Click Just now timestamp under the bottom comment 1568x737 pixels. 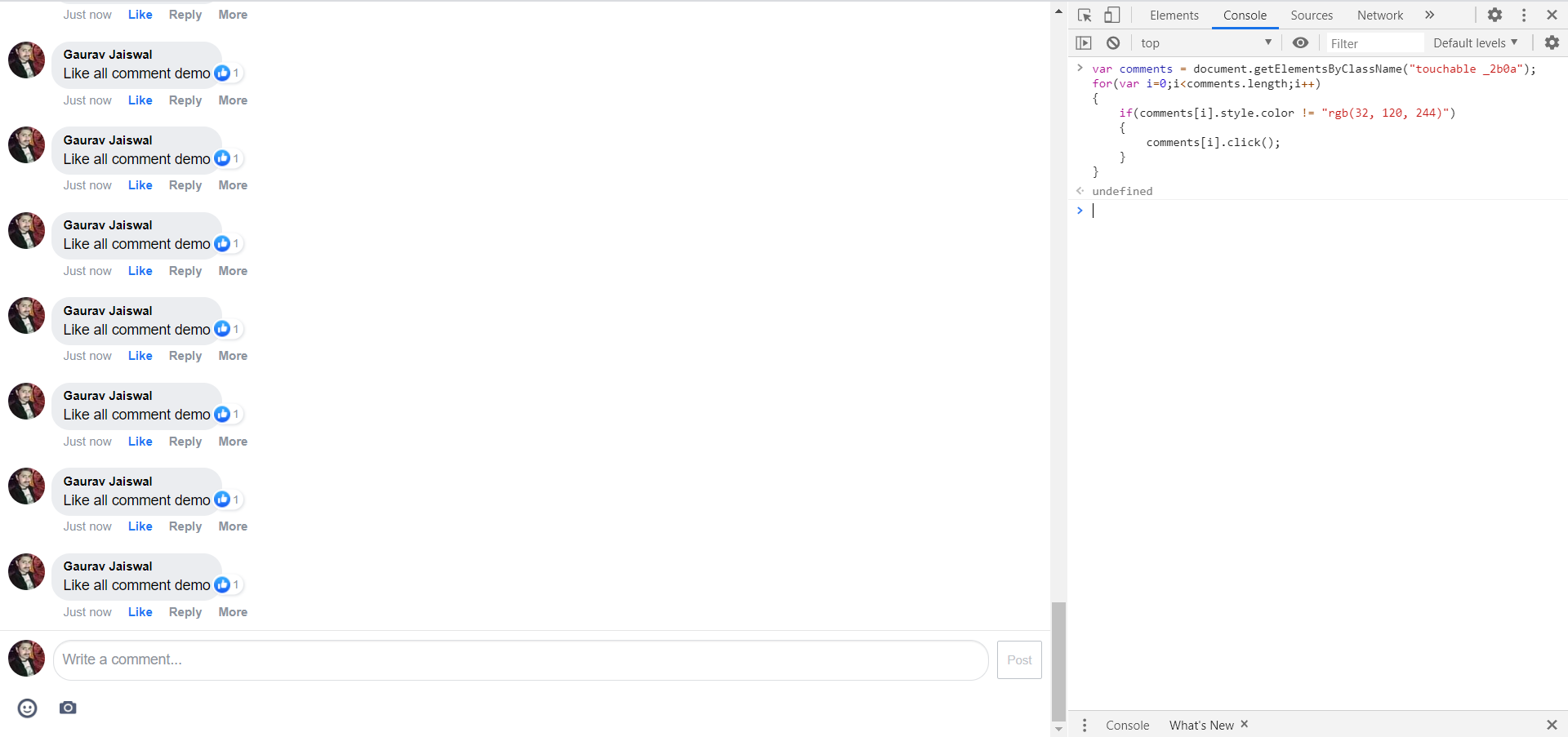click(x=87, y=612)
